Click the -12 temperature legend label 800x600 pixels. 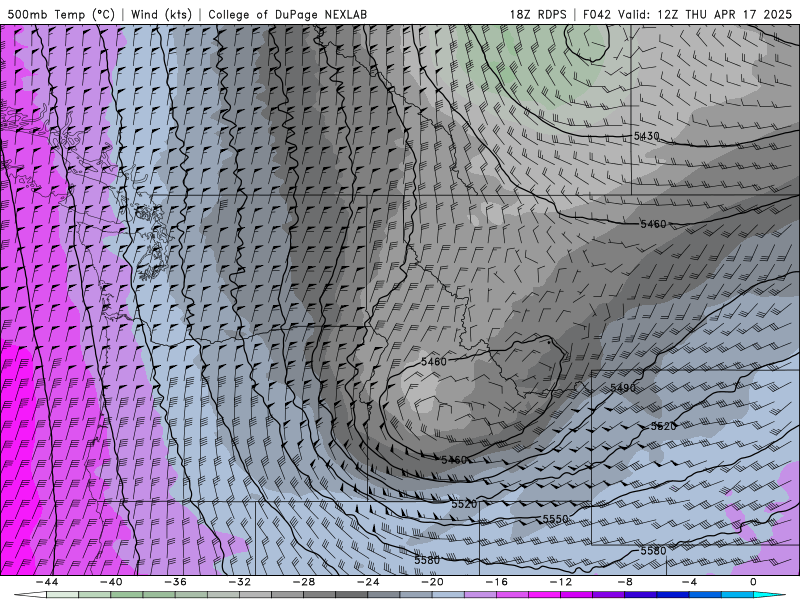(561, 582)
